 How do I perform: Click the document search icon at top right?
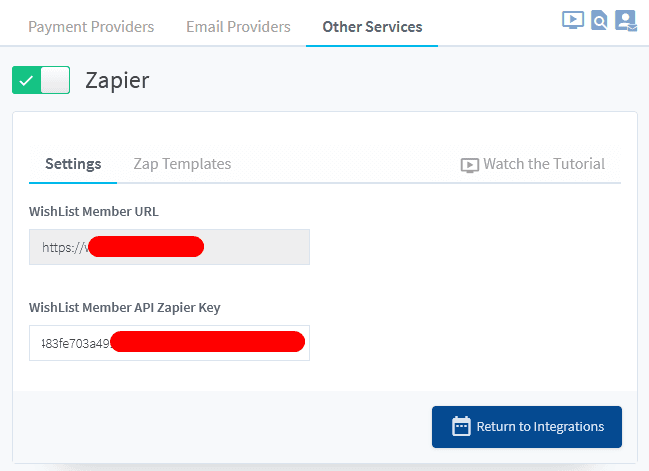599,20
